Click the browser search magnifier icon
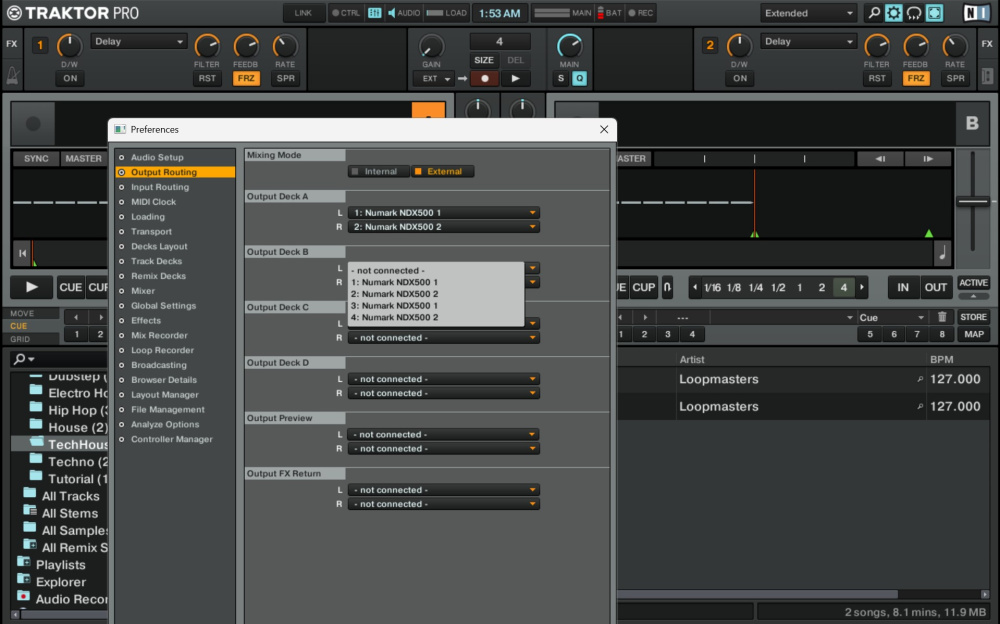 pos(20,359)
